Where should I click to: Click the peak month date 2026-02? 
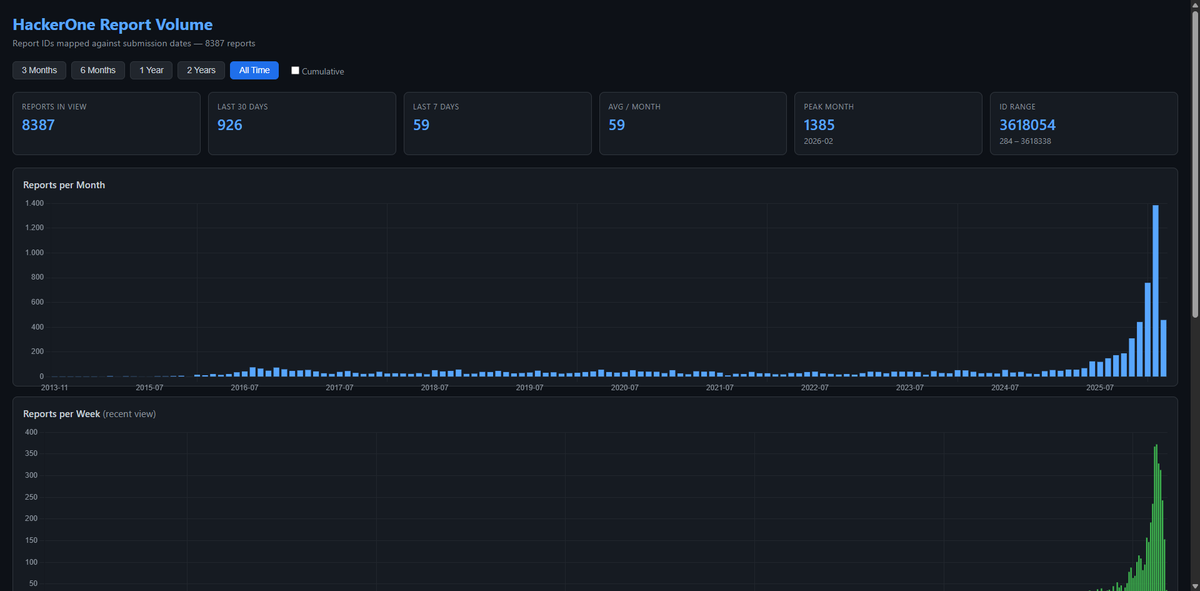click(x=819, y=141)
